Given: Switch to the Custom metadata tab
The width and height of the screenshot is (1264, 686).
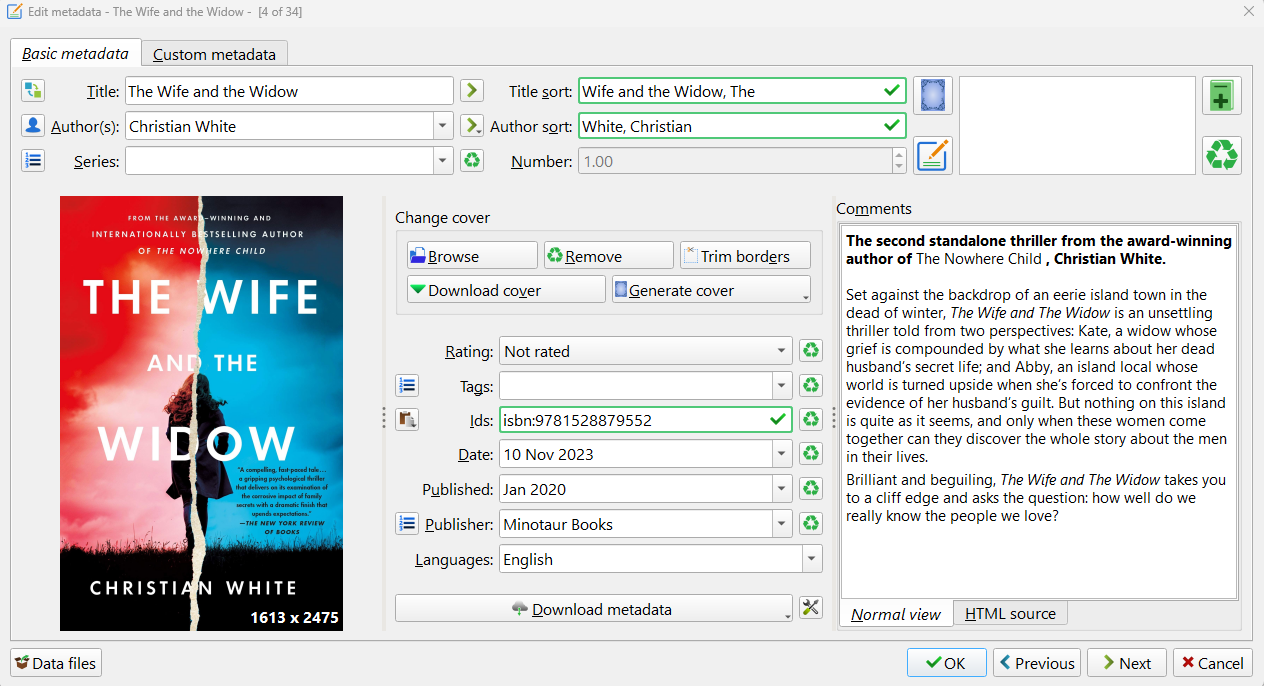Looking at the screenshot, I should 214,54.
